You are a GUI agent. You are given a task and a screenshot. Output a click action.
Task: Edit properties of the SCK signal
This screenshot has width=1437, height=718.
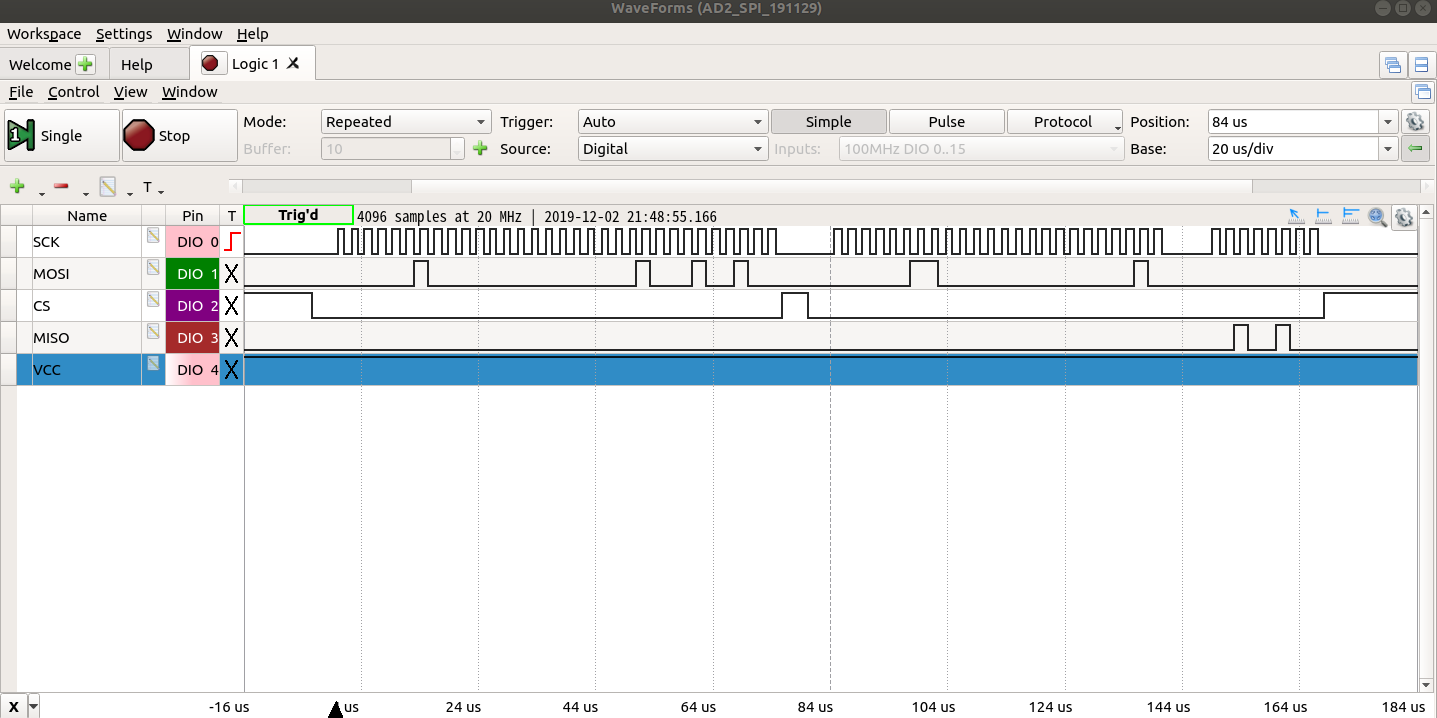(x=153, y=236)
